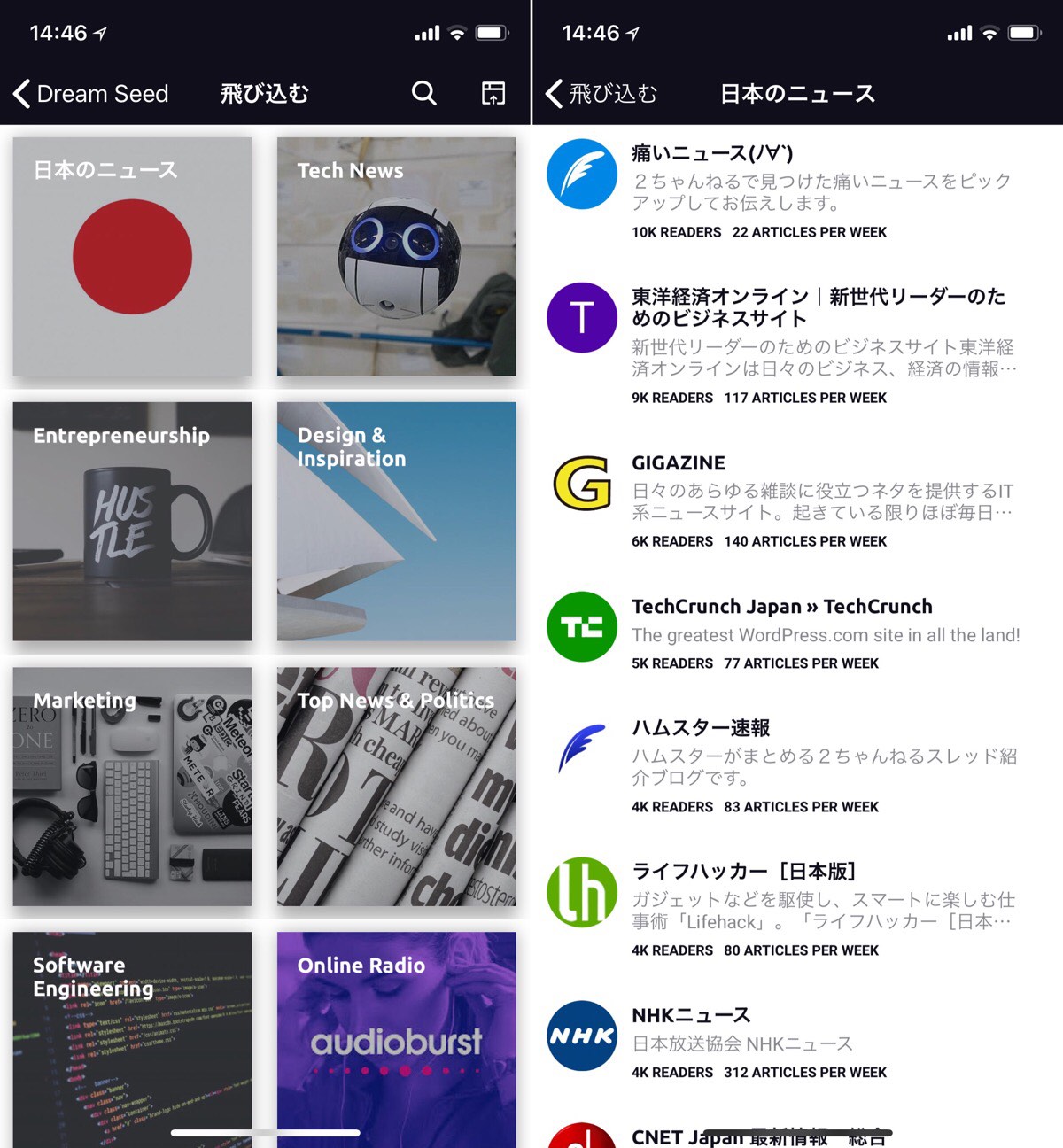1063x1148 pixels.
Task: Open the Tech News category tile
Action: (x=397, y=257)
